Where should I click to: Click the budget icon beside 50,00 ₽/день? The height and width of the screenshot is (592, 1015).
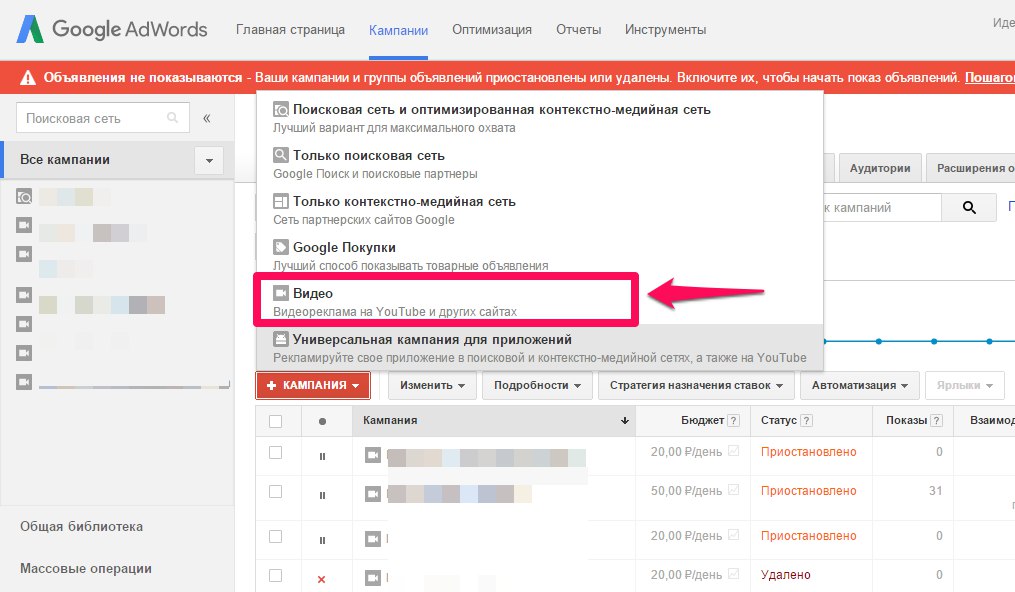click(733, 490)
